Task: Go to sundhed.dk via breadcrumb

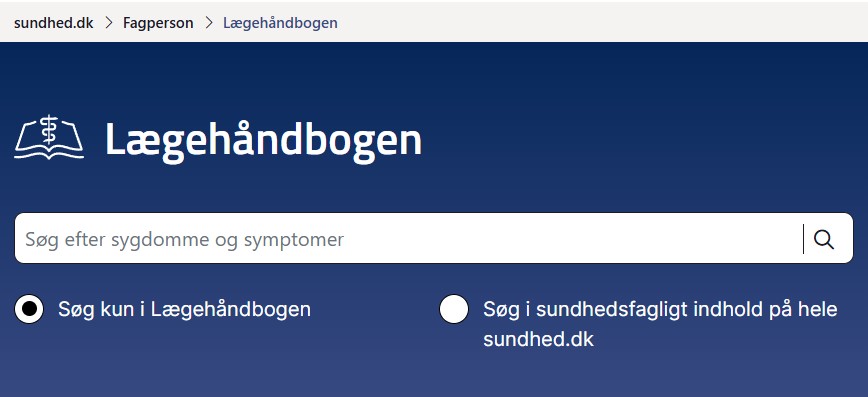Action: [x=54, y=23]
